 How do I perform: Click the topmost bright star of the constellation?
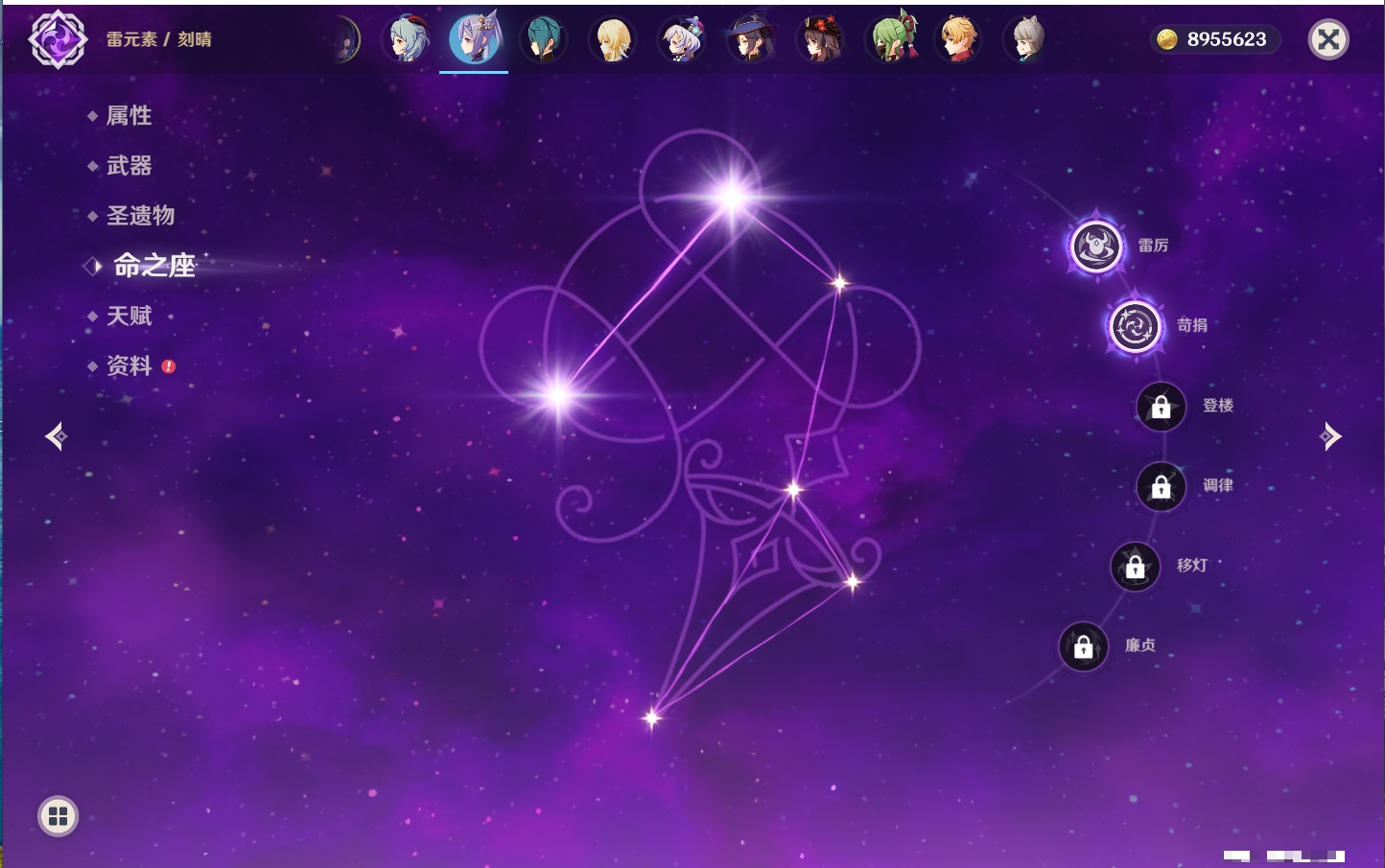(x=732, y=197)
